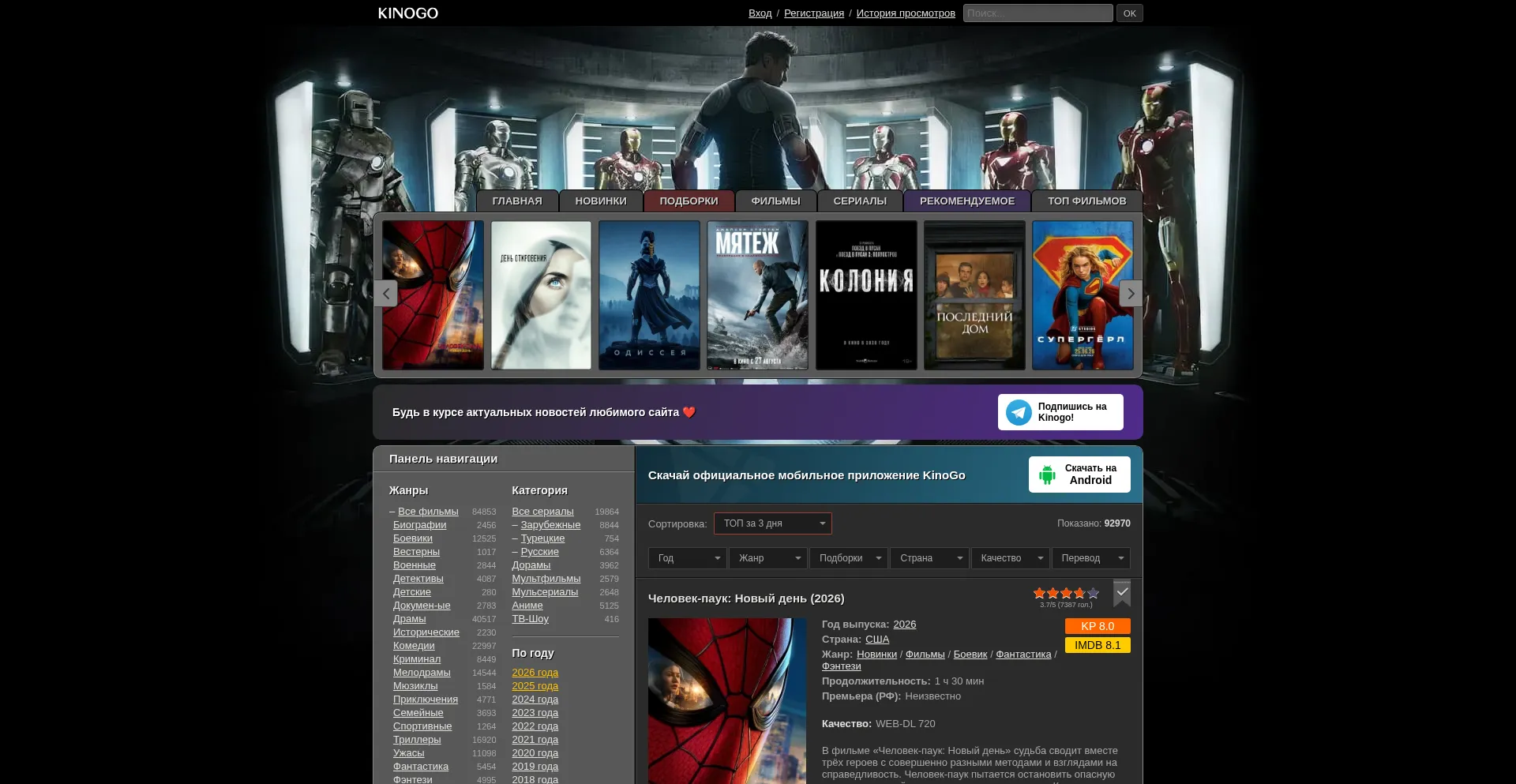
Task: Switch to the РЕКОМЕНДУЕМОЕ tab
Action: click(x=967, y=201)
